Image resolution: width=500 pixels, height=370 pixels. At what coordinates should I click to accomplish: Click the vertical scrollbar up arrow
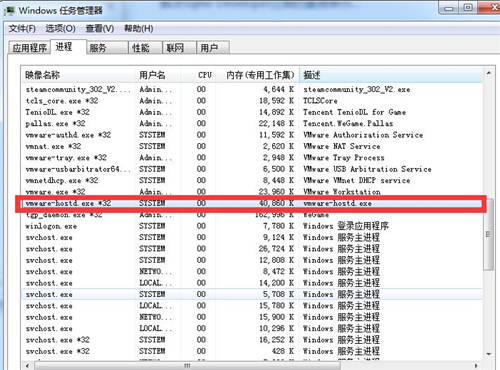pyautogui.click(x=488, y=73)
